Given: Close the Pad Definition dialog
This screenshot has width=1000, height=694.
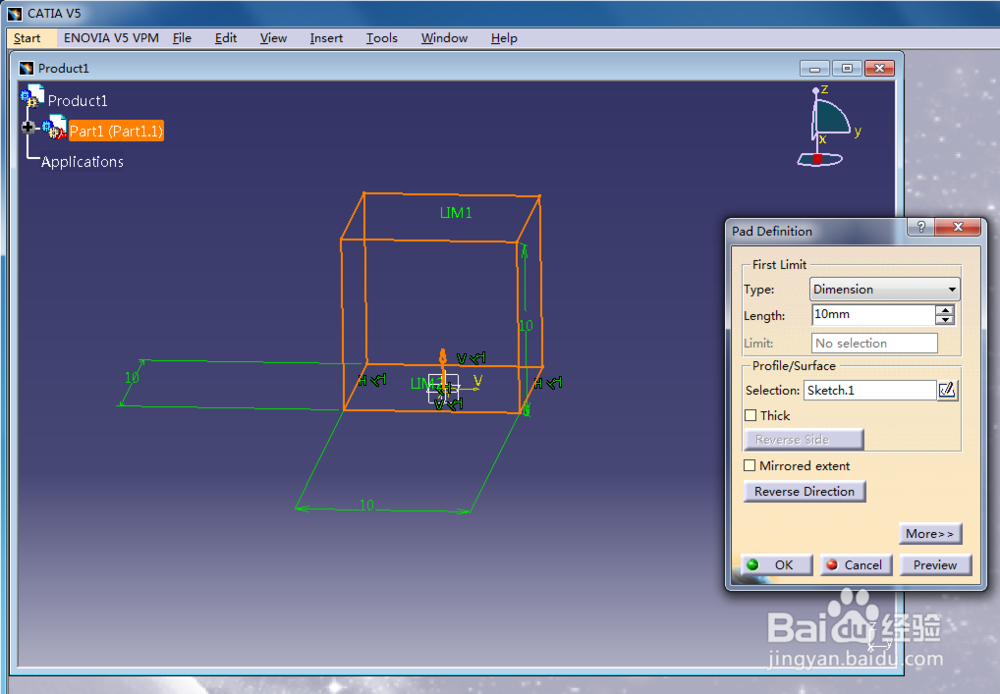Looking at the screenshot, I should [957, 227].
